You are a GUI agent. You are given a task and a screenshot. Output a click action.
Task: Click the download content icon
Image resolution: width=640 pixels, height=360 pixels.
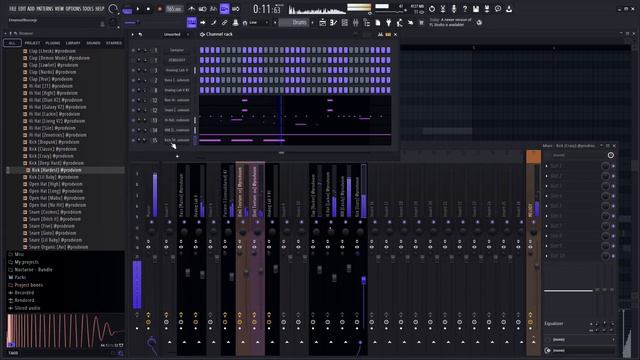[x=509, y=9]
